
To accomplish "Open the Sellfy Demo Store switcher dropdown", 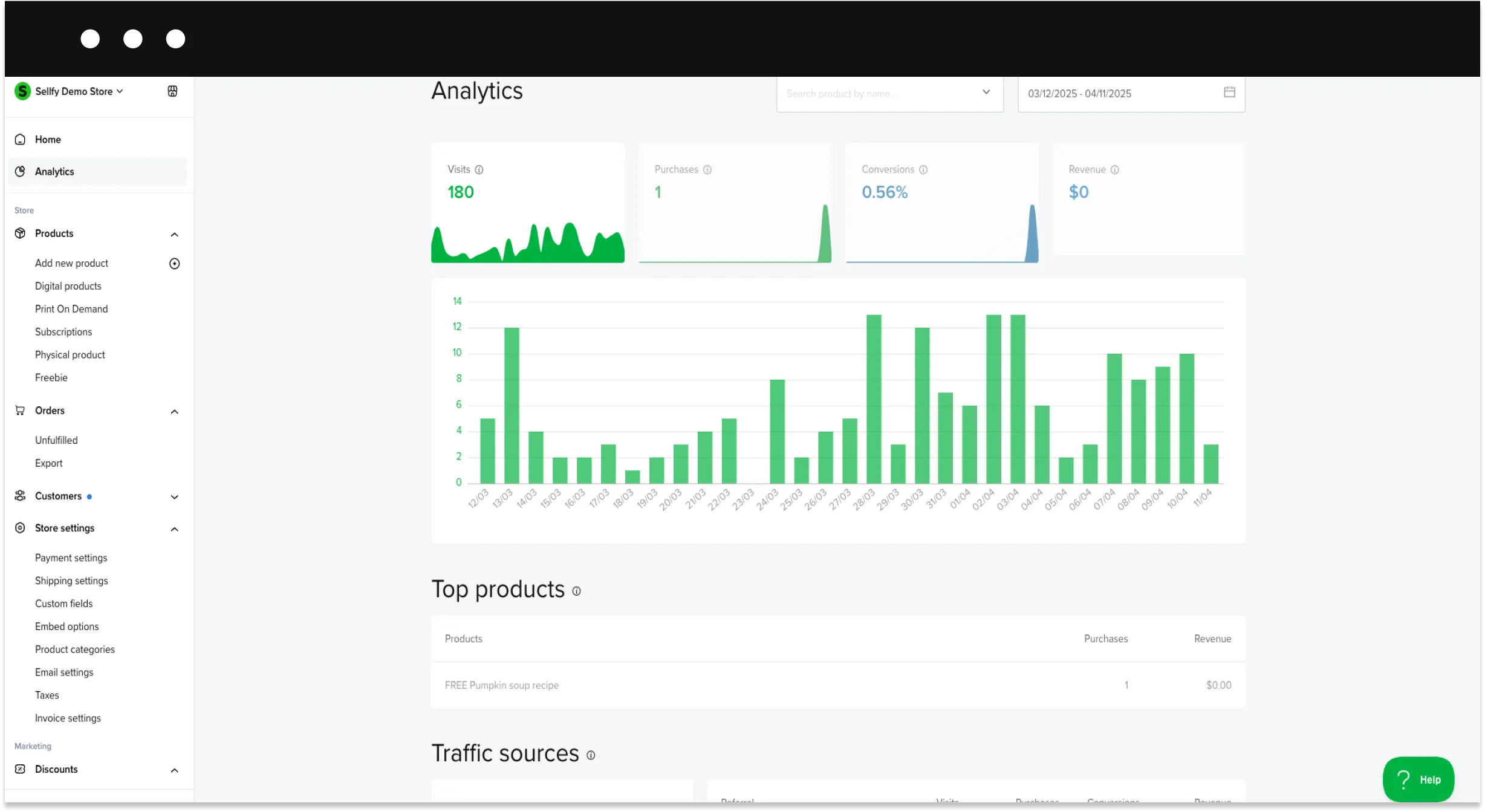I will tap(79, 91).
